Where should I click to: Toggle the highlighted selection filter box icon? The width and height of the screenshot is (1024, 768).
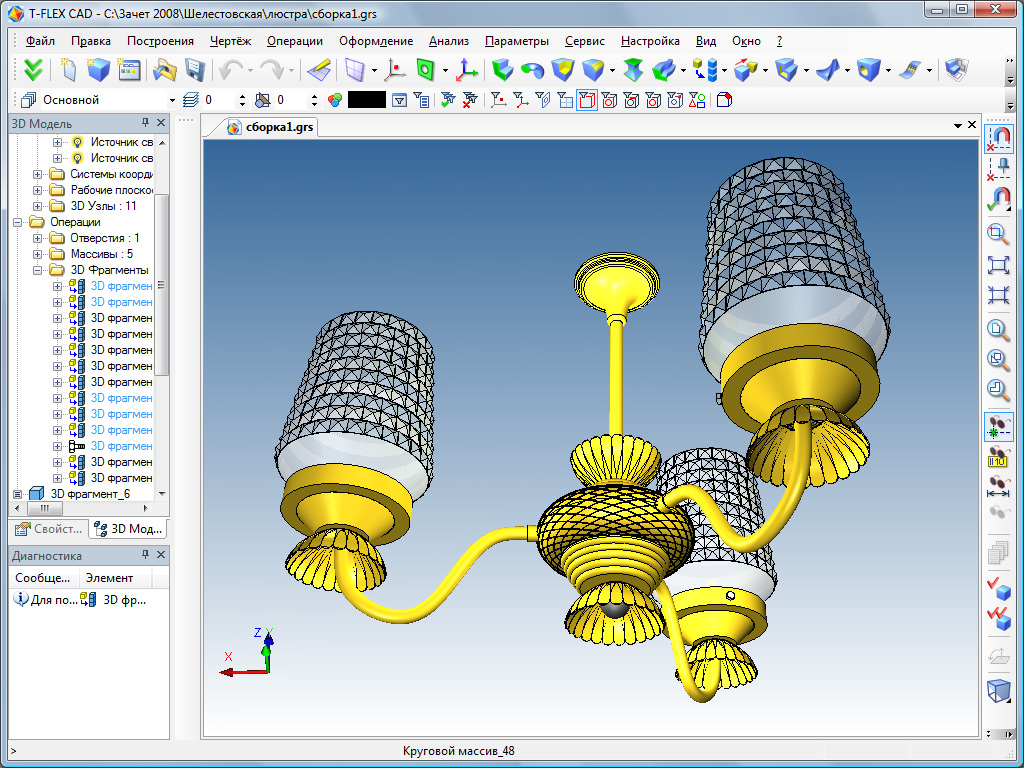tap(586, 100)
